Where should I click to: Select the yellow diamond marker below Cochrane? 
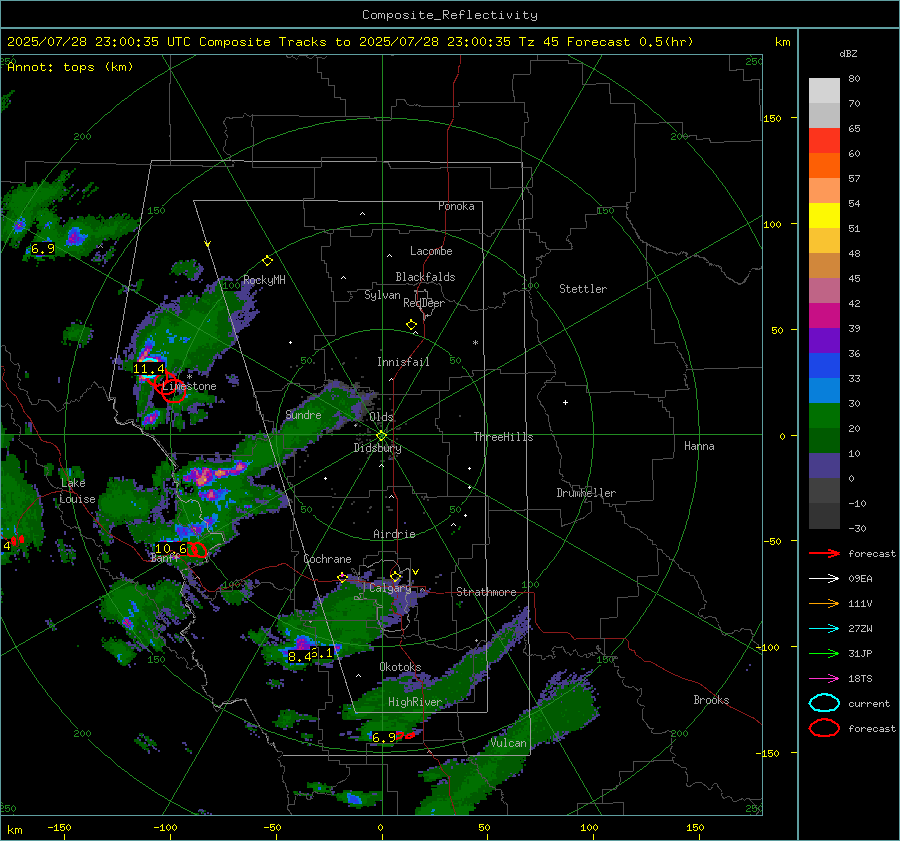(342, 578)
